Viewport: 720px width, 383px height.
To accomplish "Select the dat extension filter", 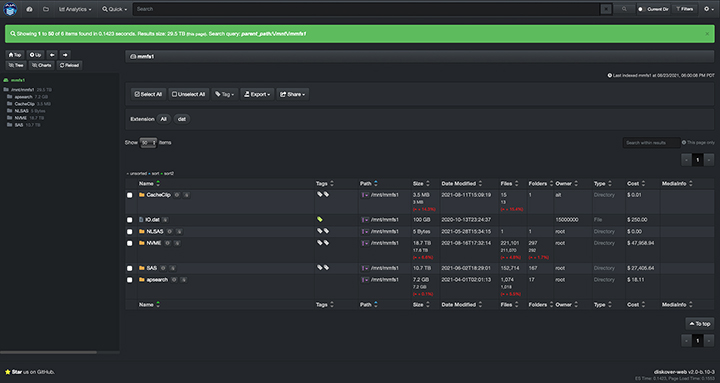I will 182,119.
